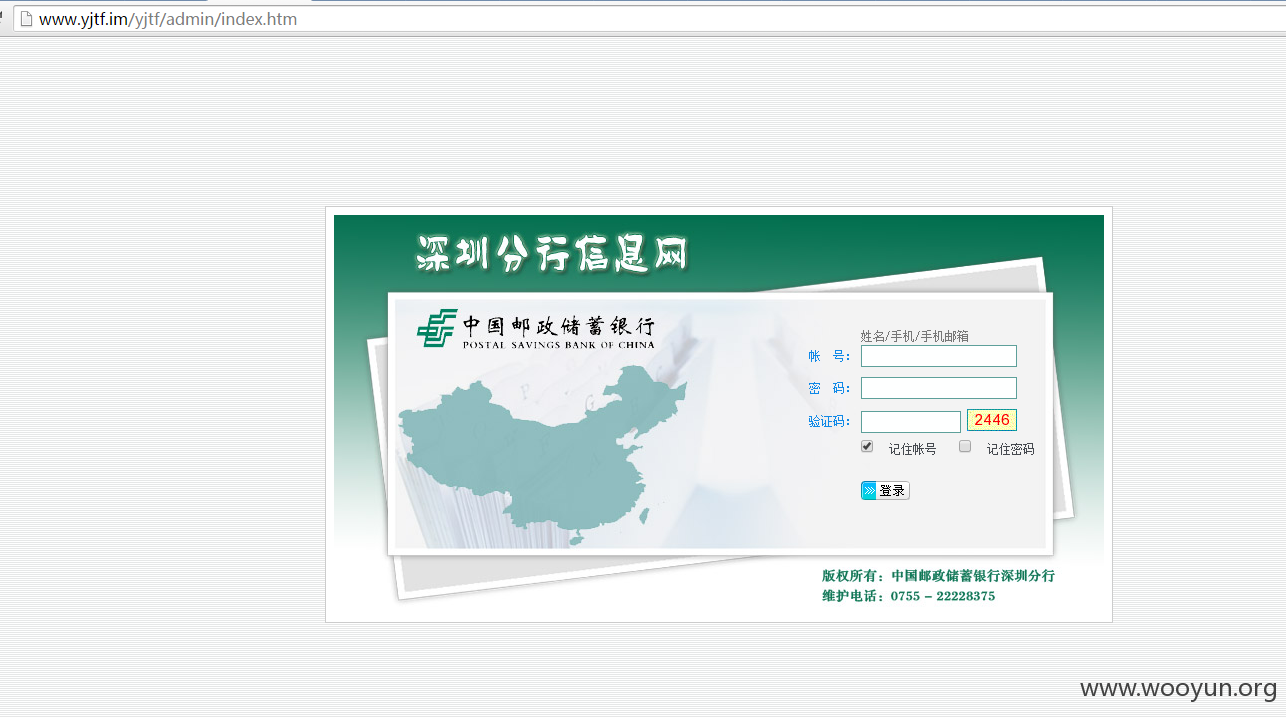This screenshot has width=1286, height=717.
Task: Click the browser address bar URL
Action: tap(167, 19)
